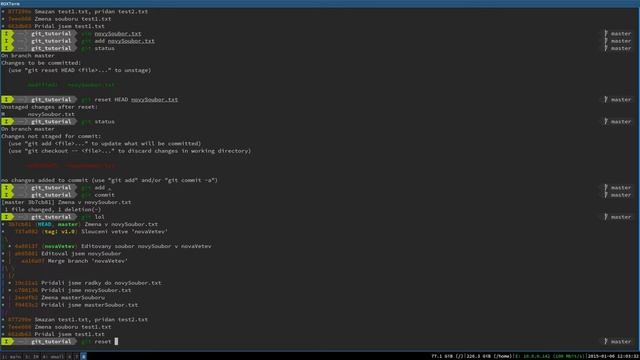This screenshot has width=640, height=360.
Task: Place cursor at the block cursor after 'git reset'
Action: tap(116, 341)
